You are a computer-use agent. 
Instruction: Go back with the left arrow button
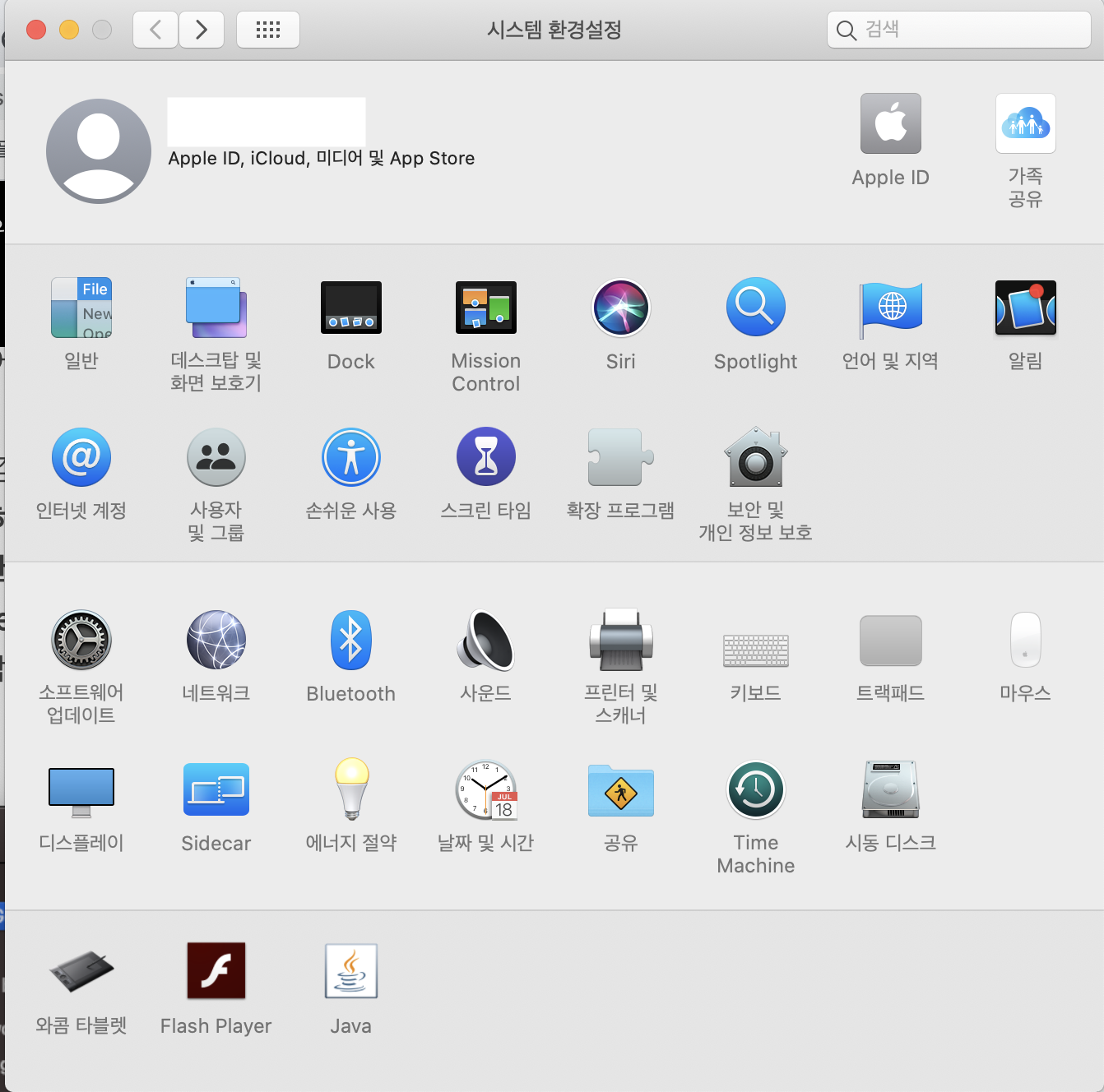(x=155, y=30)
